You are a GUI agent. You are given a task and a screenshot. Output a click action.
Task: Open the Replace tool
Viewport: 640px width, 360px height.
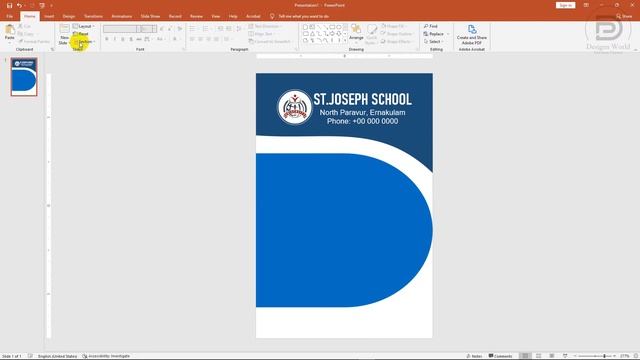coord(433,34)
